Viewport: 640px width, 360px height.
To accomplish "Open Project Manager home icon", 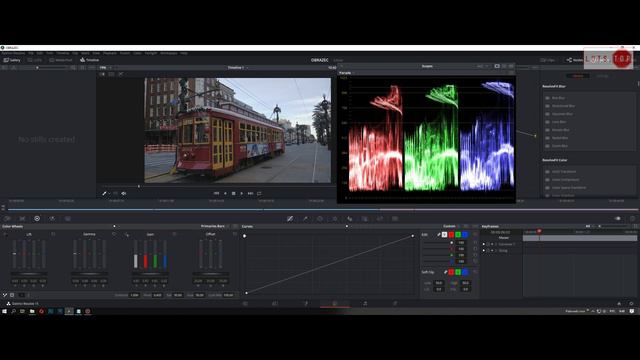I will [619, 303].
